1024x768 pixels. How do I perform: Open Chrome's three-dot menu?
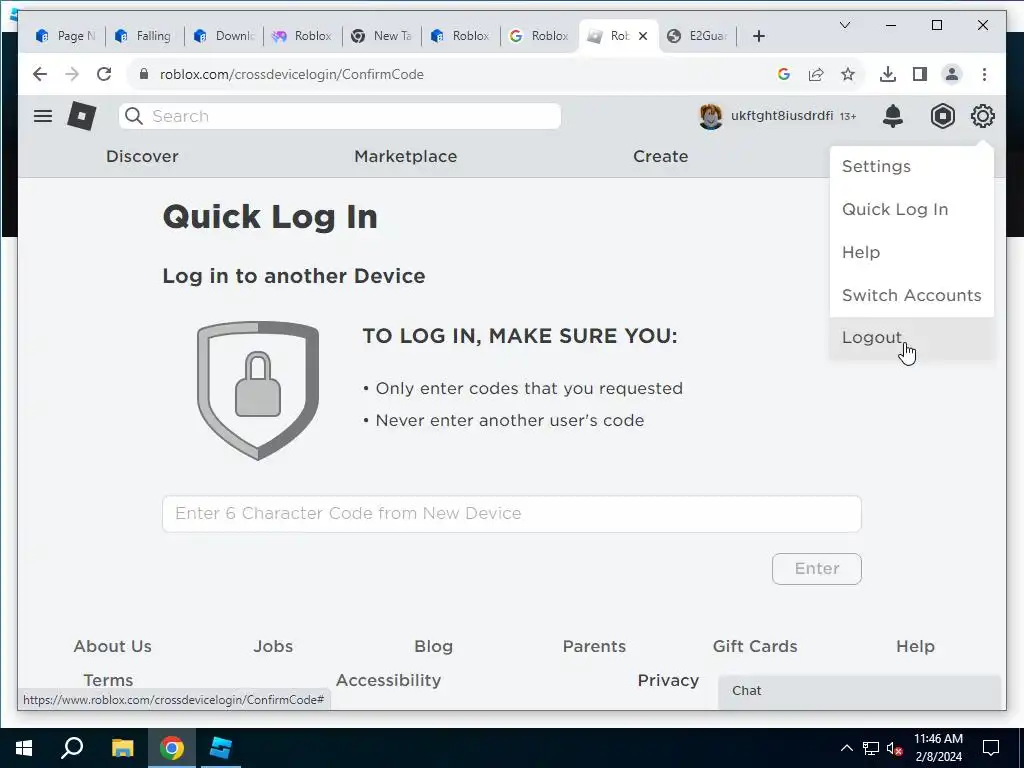[x=984, y=74]
